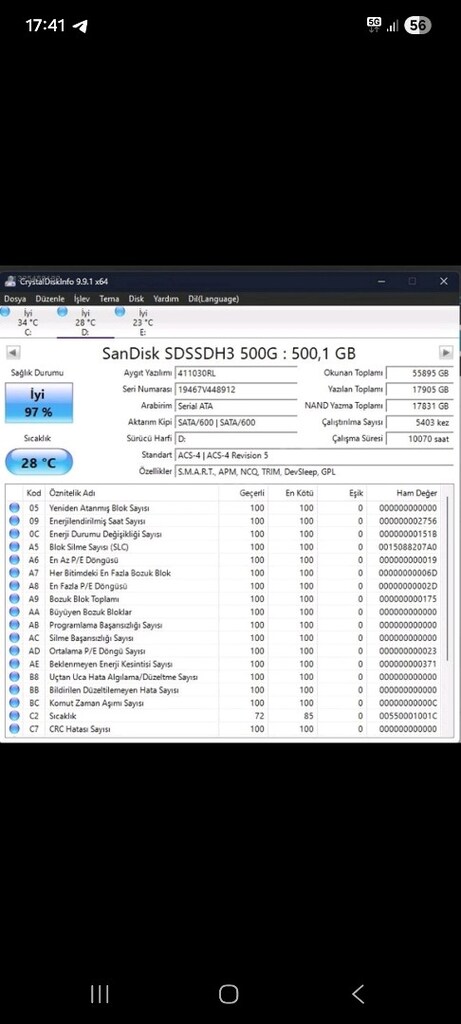The image size is (461, 1024).
Task: Open the Dosya menu
Action: [x=15, y=299]
